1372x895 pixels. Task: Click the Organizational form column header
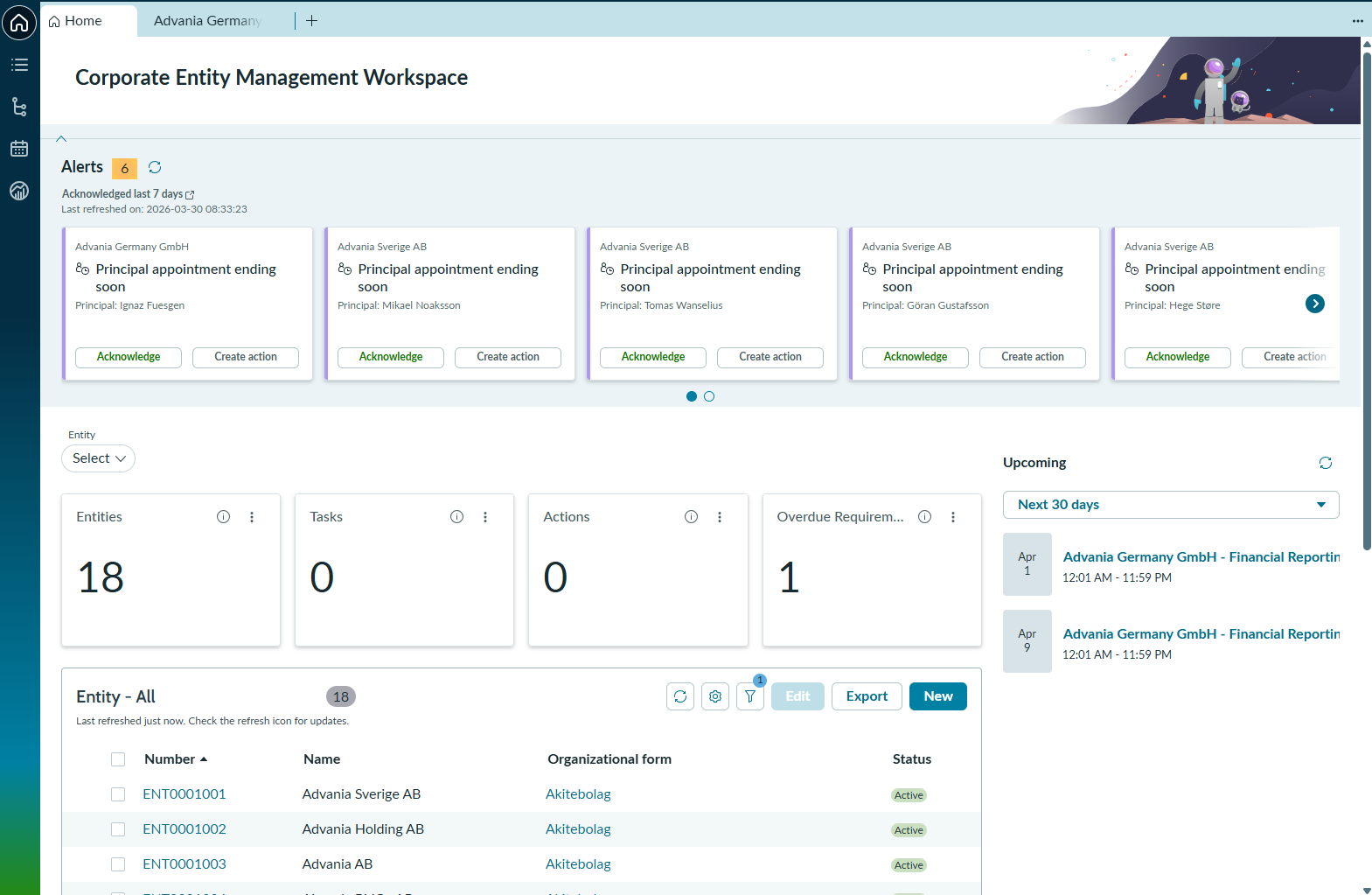609,759
